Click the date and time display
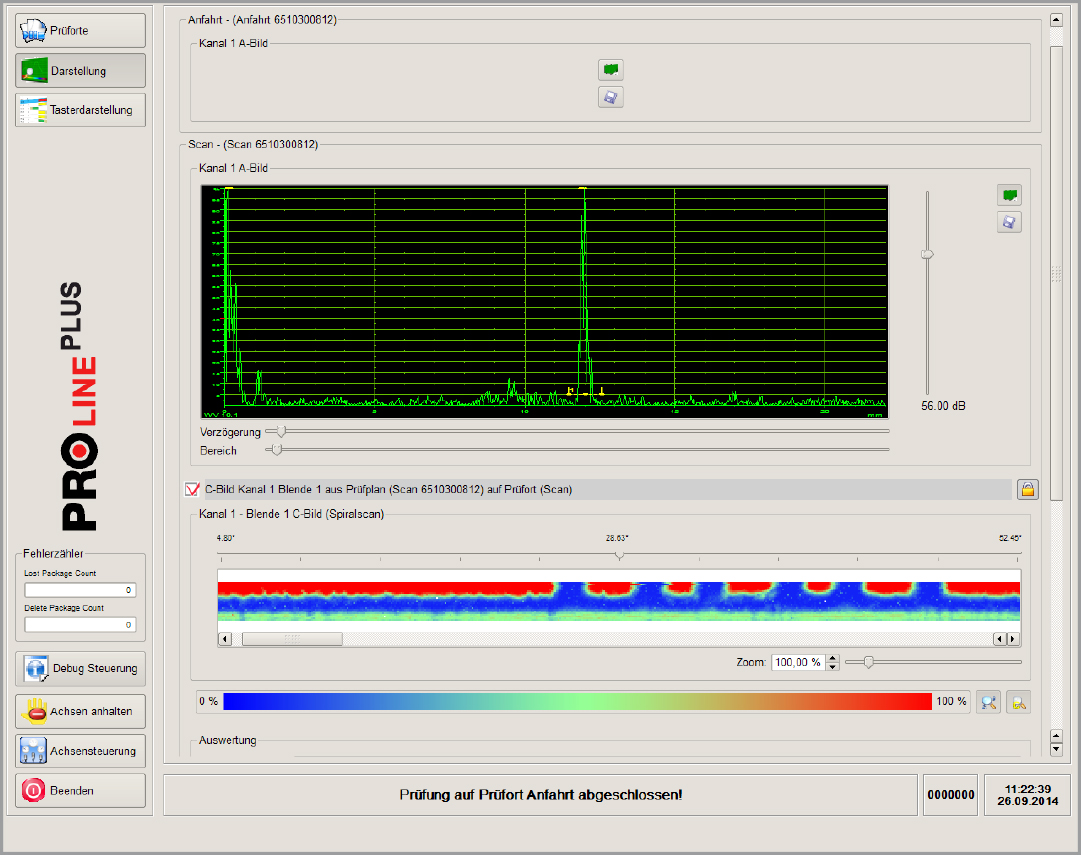 point(1027,795)
